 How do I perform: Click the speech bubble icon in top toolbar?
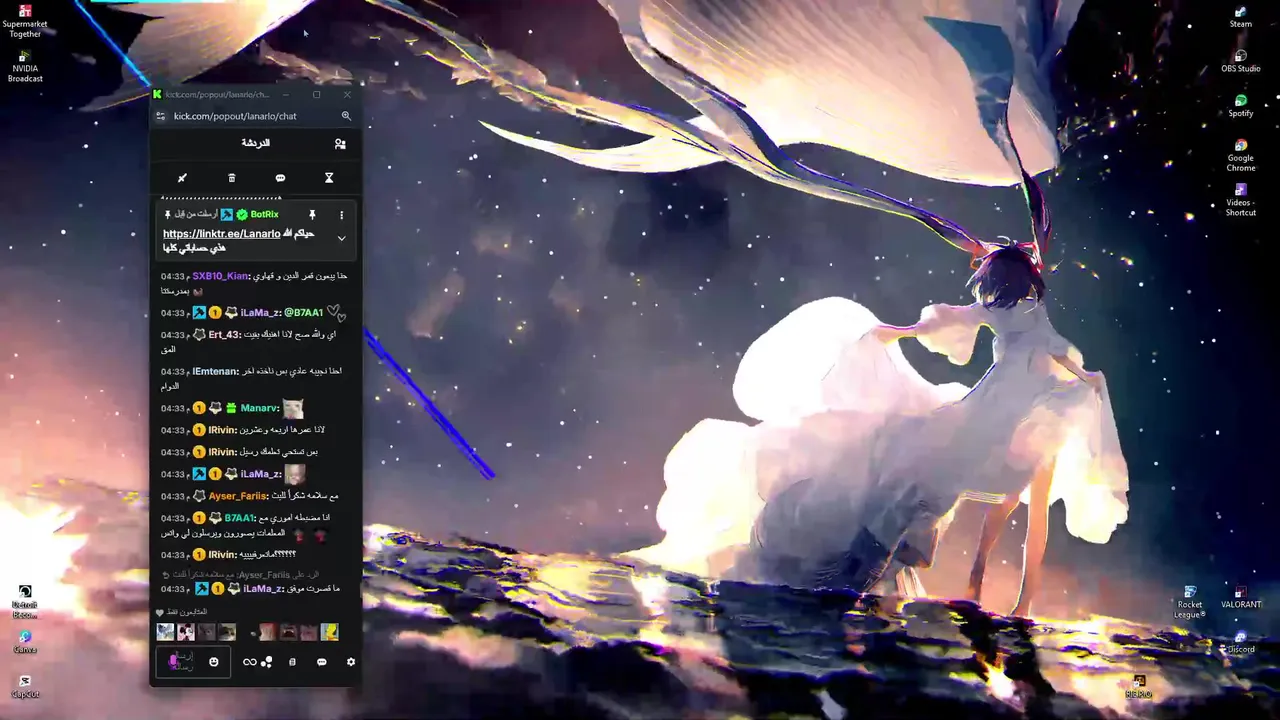point(280,178)
